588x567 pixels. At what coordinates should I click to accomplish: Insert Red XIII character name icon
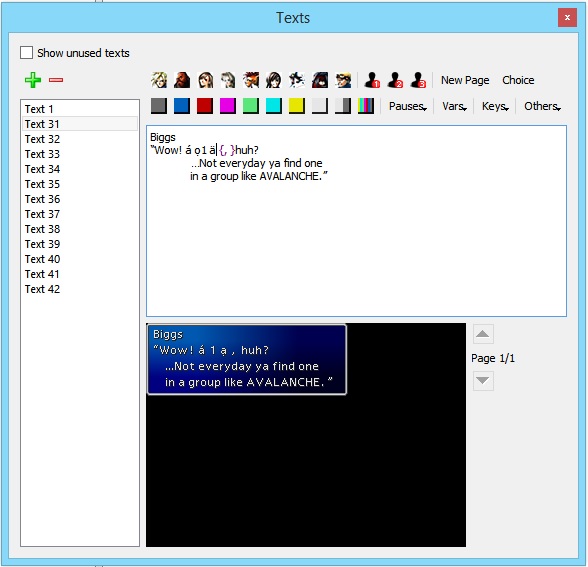click(251, 80)
